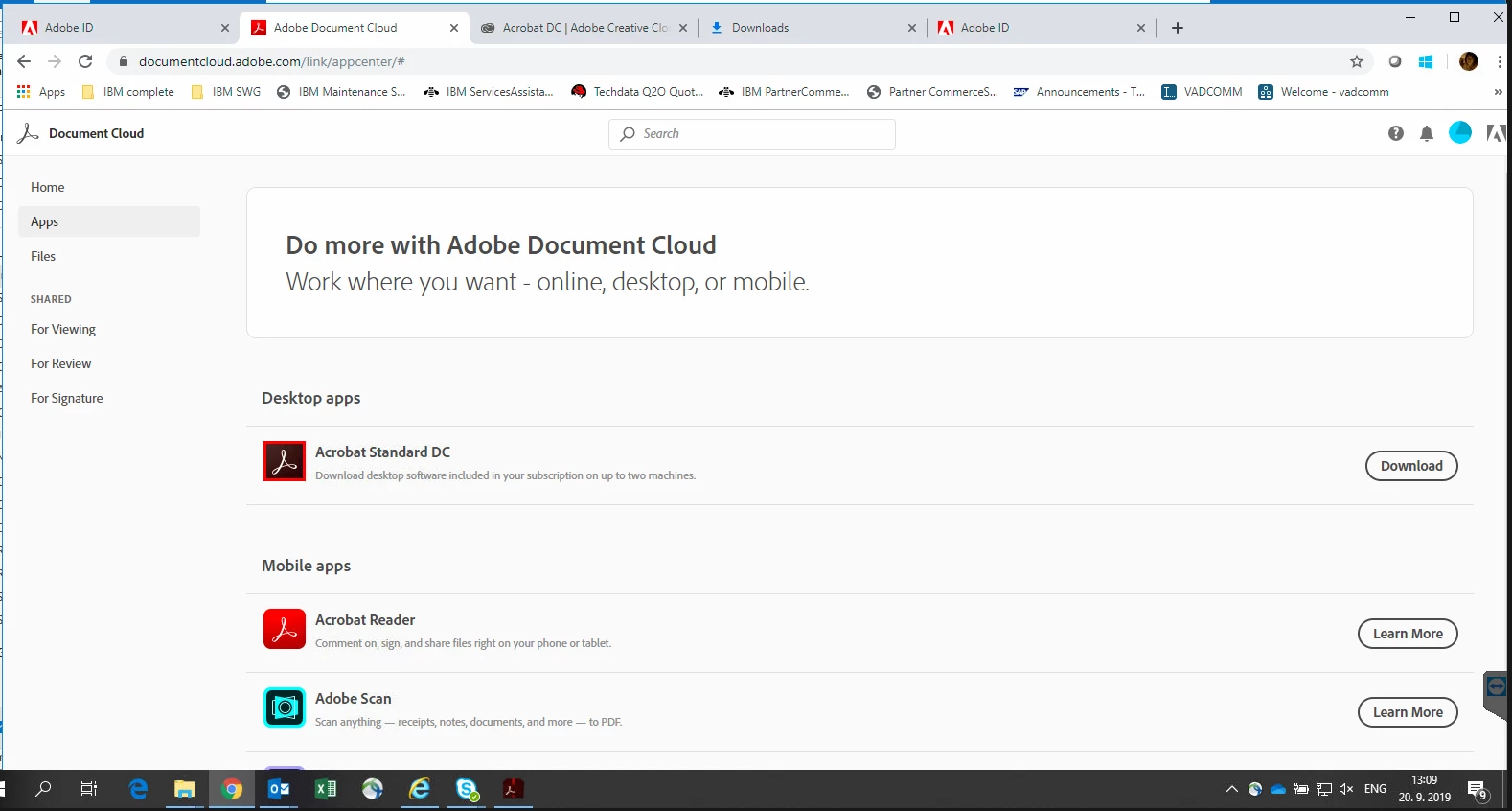The image size is (1512, 811).
Task: Open Outlook from the taskbar
Action: 279,789
